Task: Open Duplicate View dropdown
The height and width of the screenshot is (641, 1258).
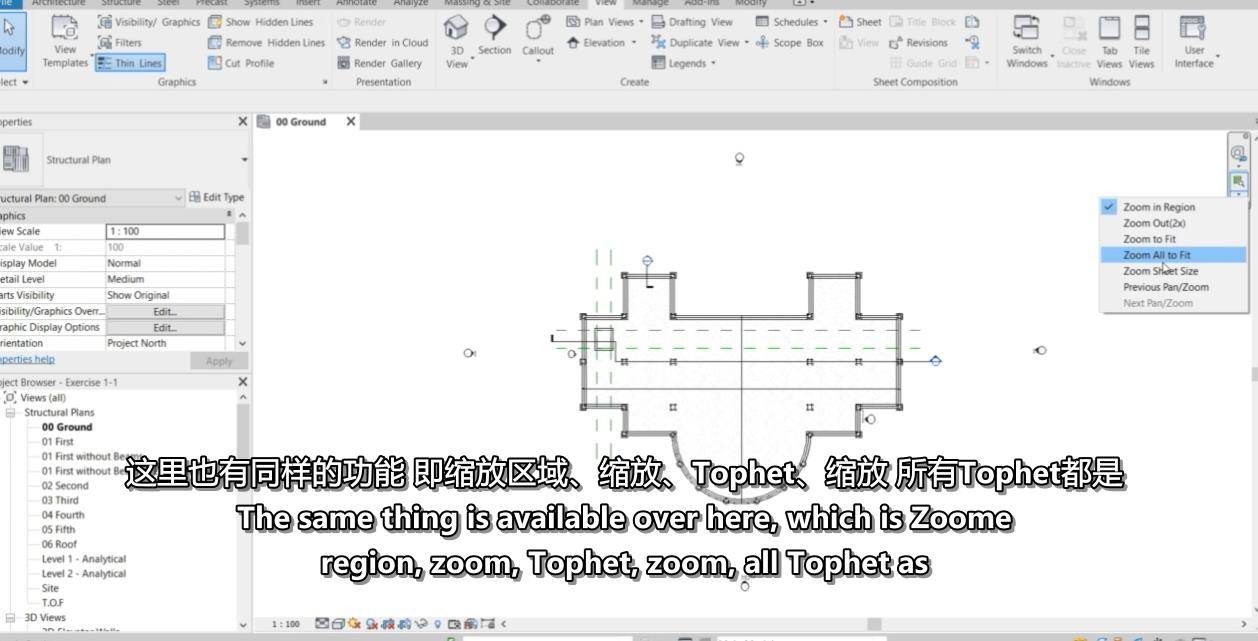Action: (699, 43)
